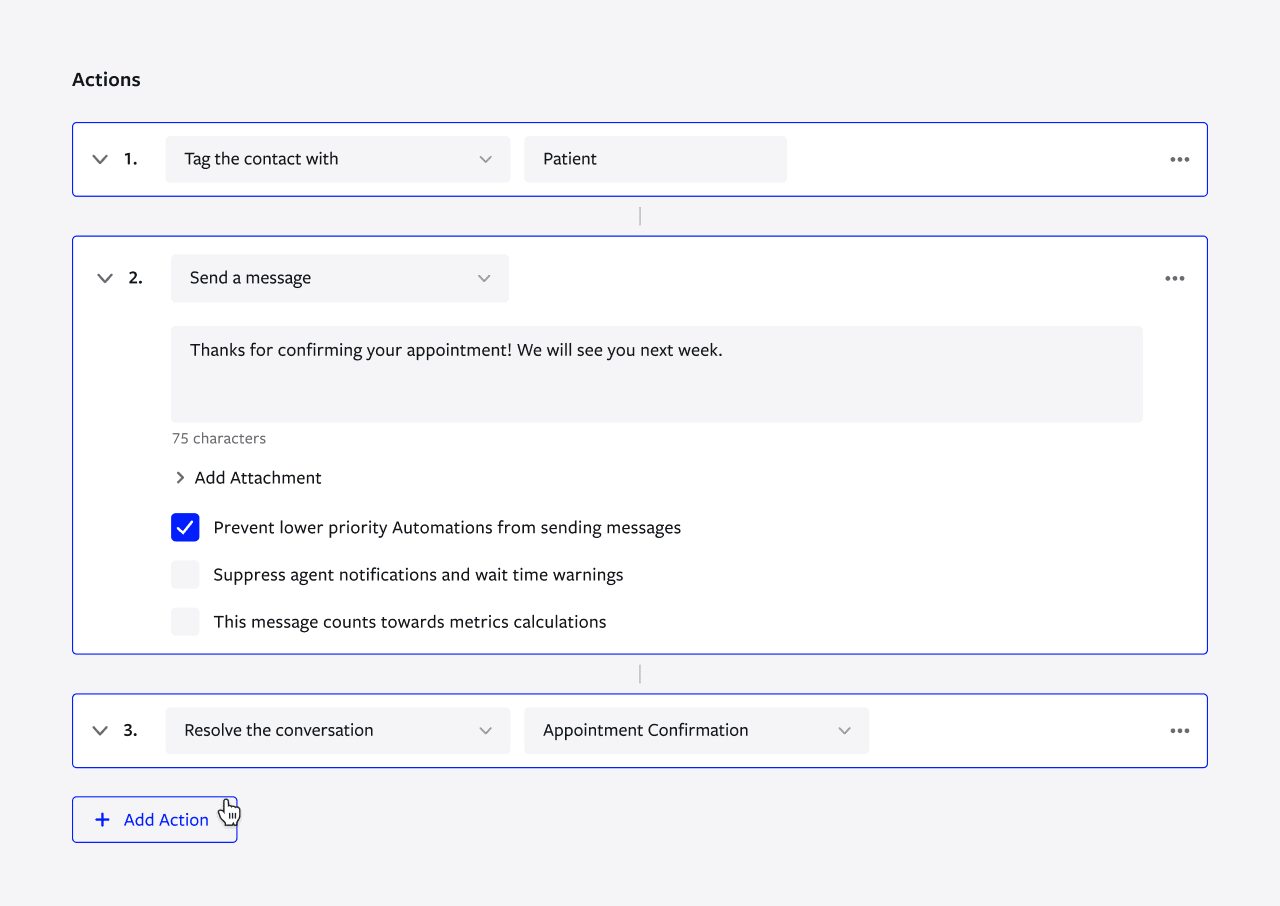Collapse action 2 Send a message

[105, 278]
